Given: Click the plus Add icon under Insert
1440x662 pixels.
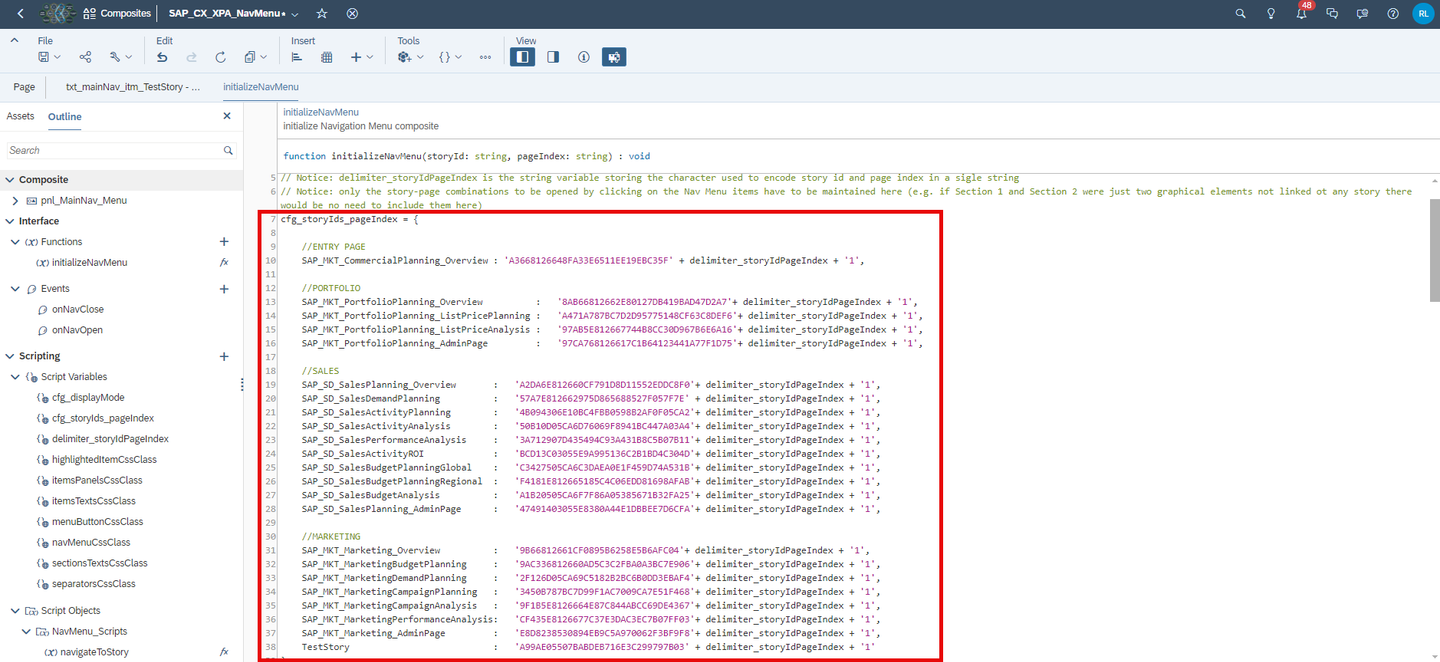Looking at the screenshot, I should 356,57.
